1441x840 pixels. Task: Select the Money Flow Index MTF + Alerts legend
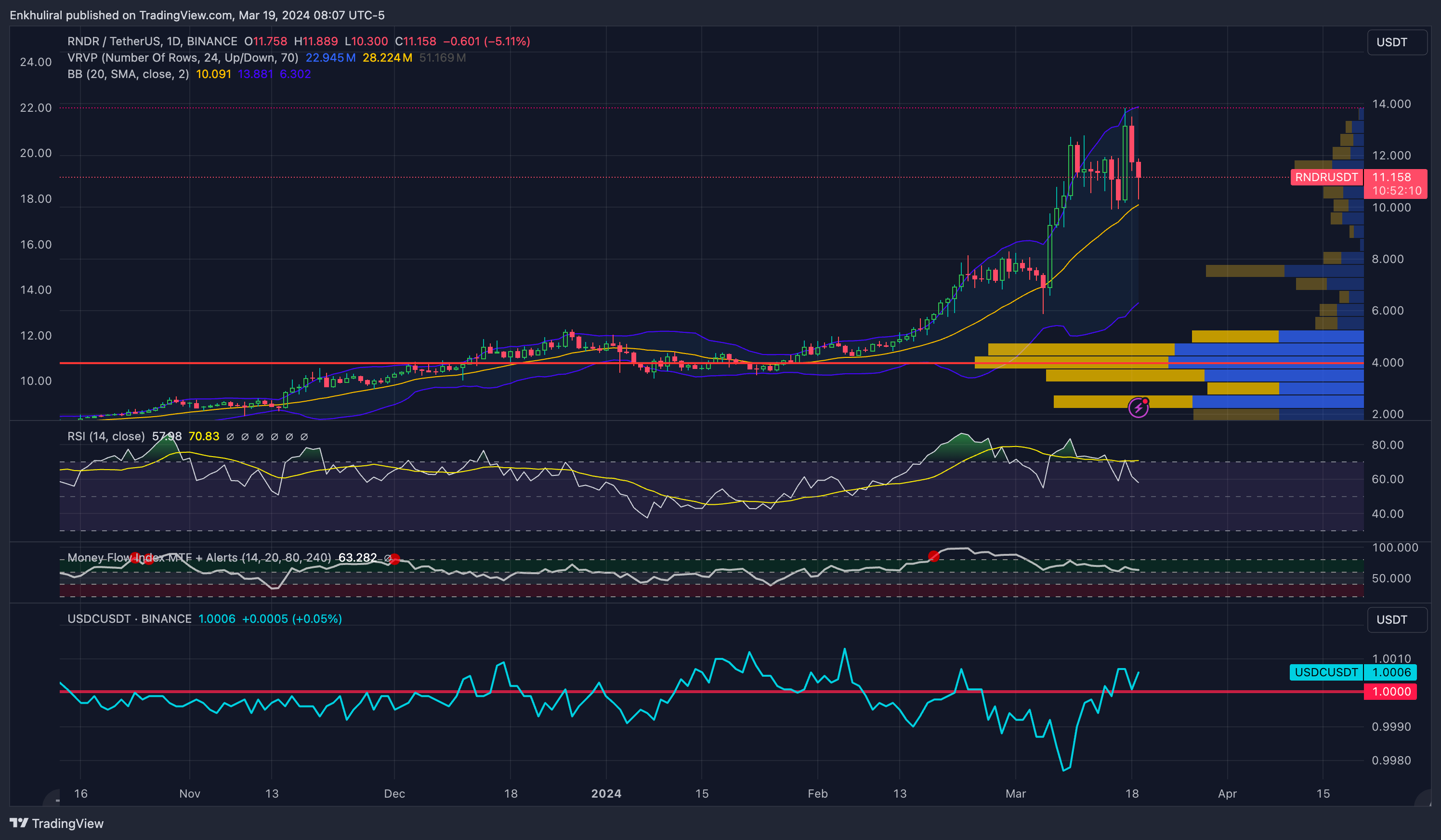pyautogui.click(x=199, y=558)
